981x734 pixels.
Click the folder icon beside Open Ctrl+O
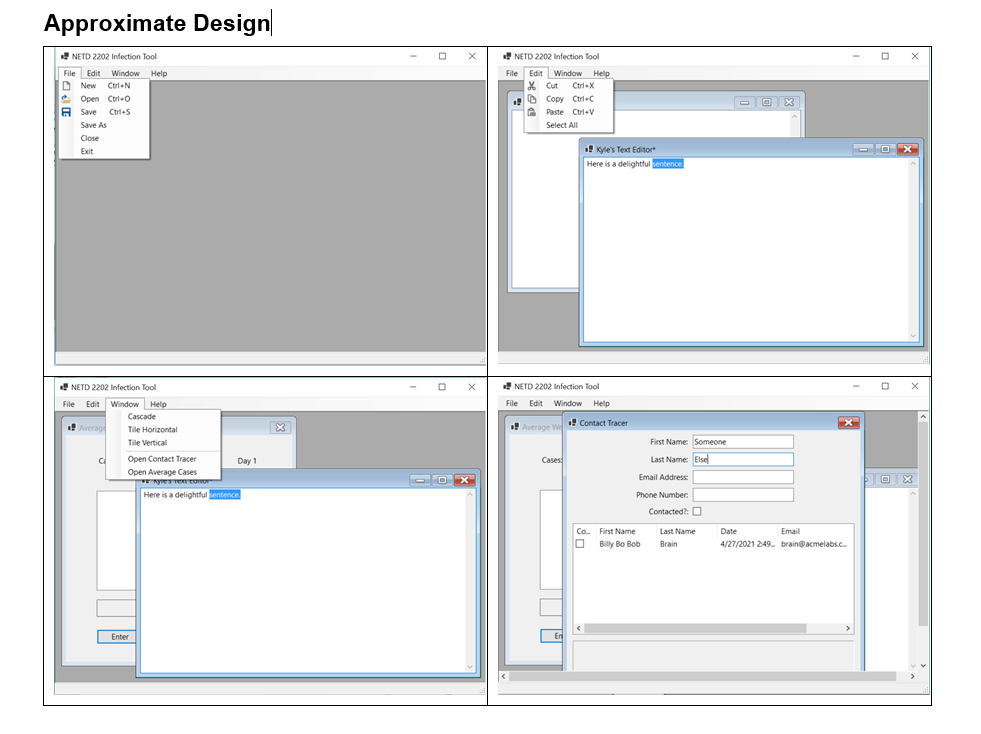pyautogui.click(x=66, y=99)
